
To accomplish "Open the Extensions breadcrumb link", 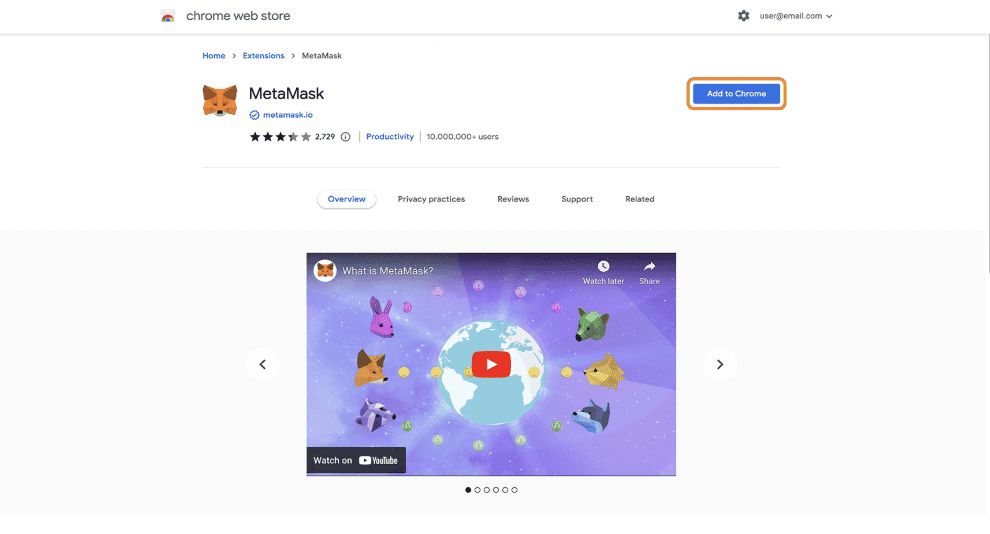I will [x=263, y=56].
